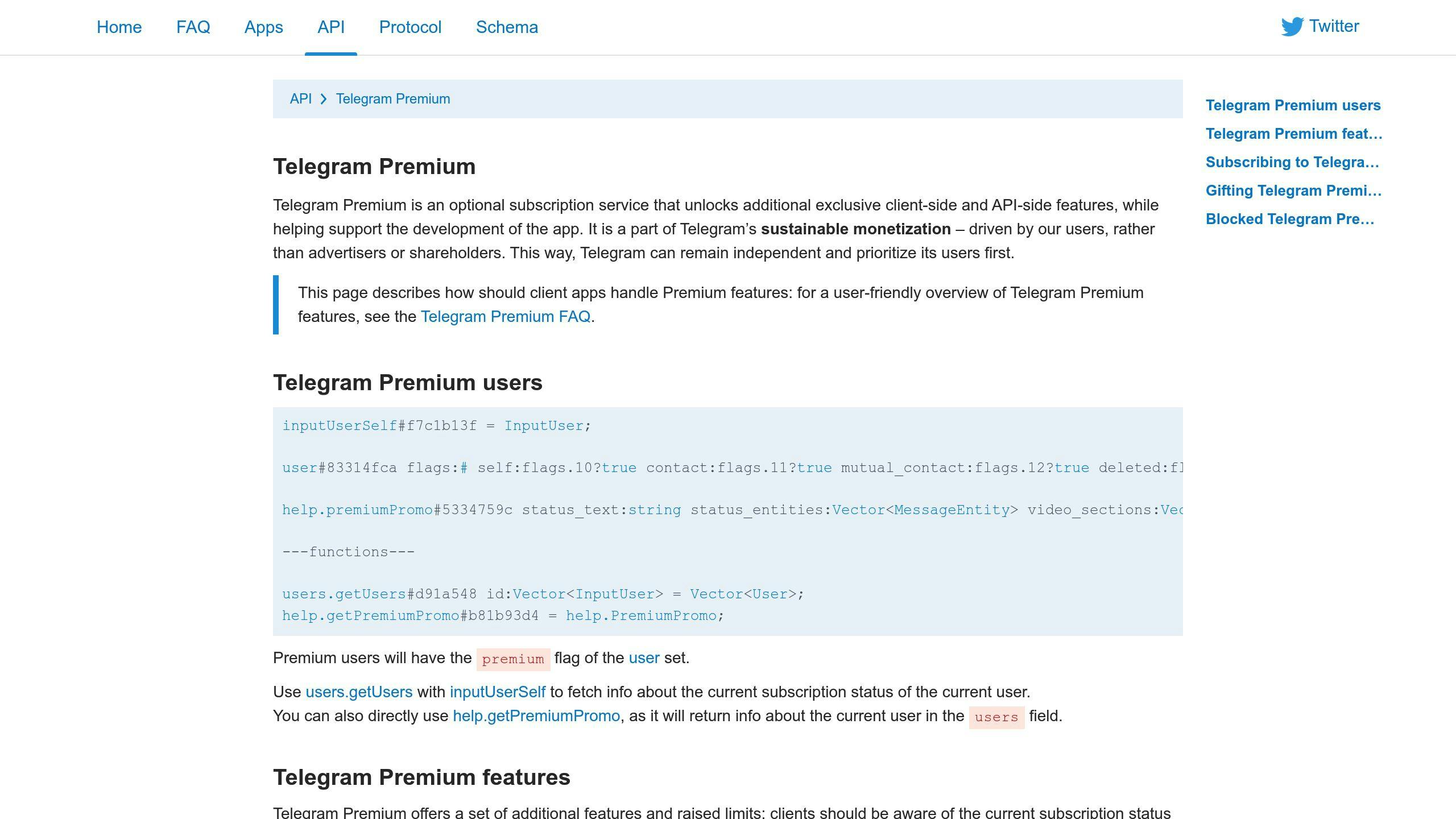
Task: Click the Apps tab in navigation
Action: [x=263, y=27]
